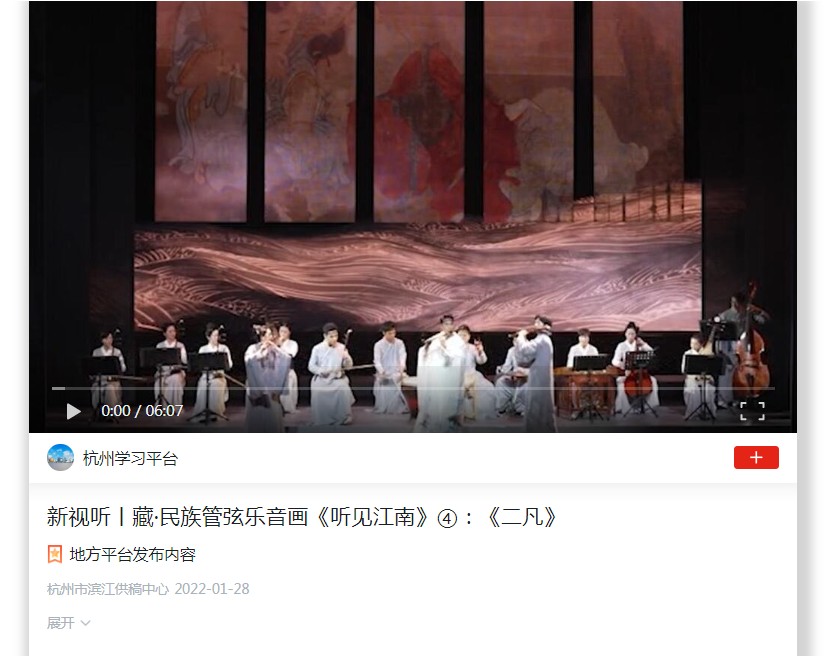Viewport: 837px width, 656px height.
Task: Click the circled number ④ in the title
Action: [447, 518]
